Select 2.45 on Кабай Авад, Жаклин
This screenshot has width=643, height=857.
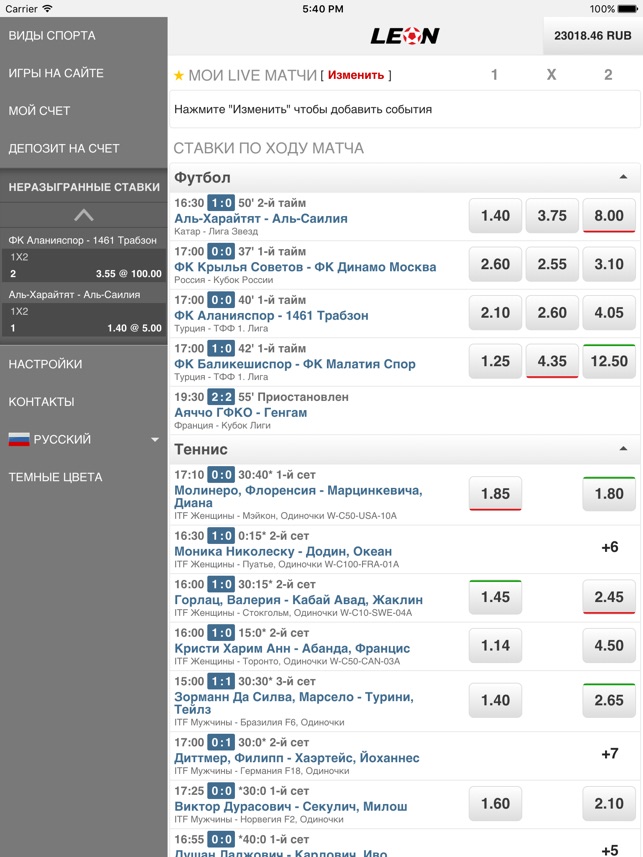point(609,597)
